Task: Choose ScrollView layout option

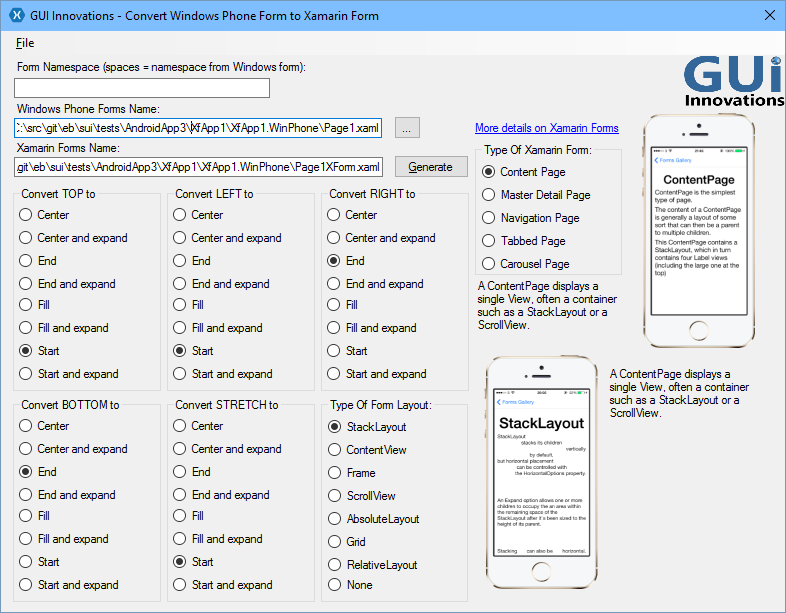Action: pos(335,496)
